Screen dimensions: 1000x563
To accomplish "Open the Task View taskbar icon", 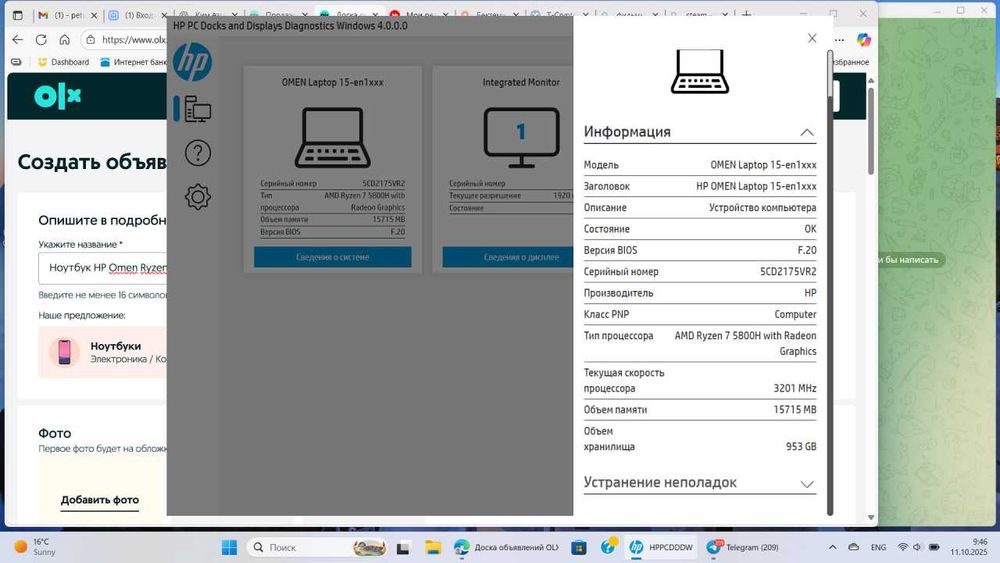I will (402, 548).
